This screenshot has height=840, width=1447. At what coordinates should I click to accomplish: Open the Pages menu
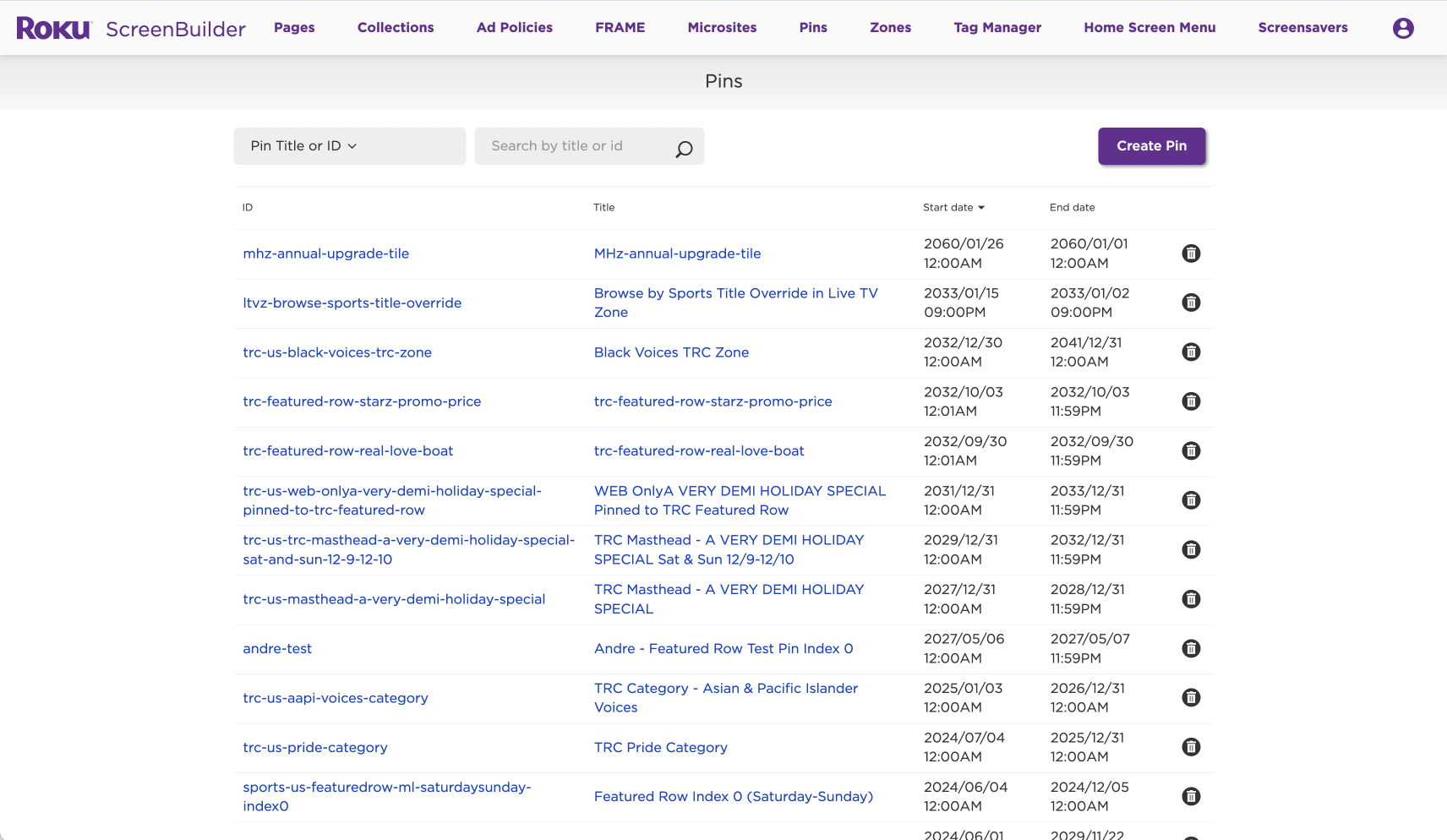point(294,27)
